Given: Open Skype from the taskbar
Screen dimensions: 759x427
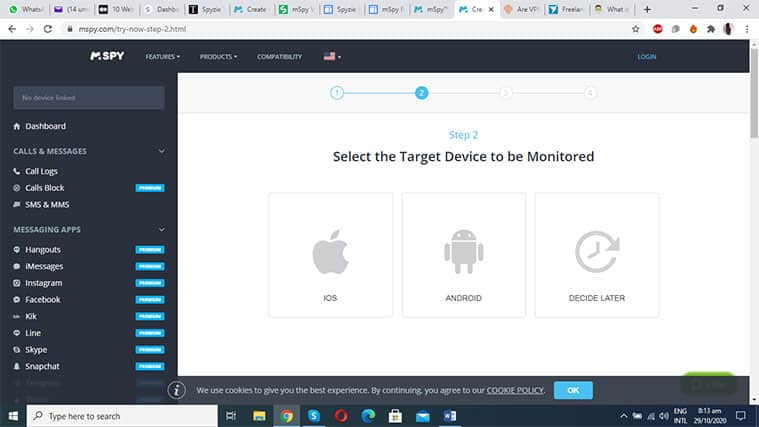Looking at the screenshot, I should click(x=314, y=416).
